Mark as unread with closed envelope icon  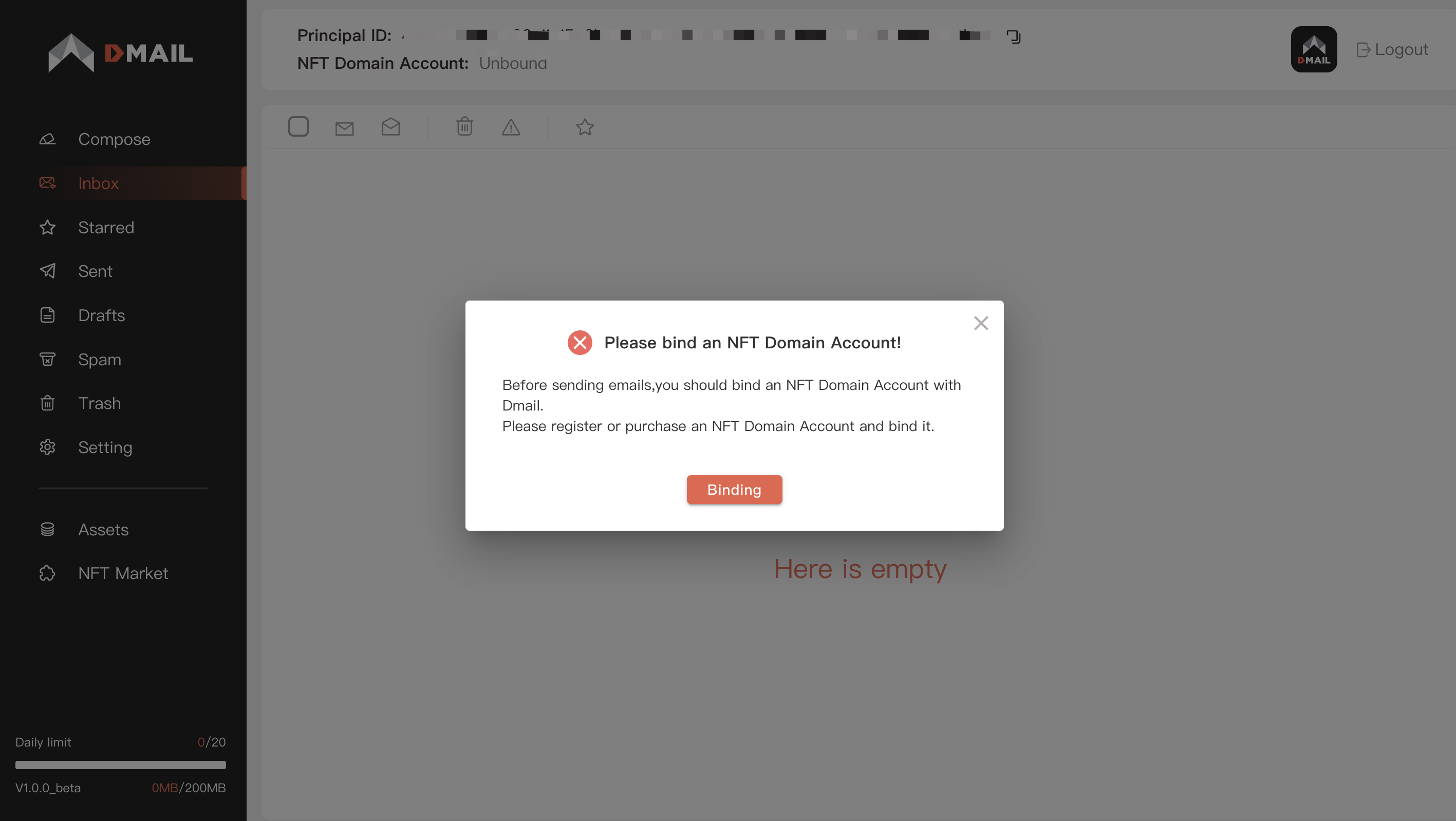click(344, 128)
